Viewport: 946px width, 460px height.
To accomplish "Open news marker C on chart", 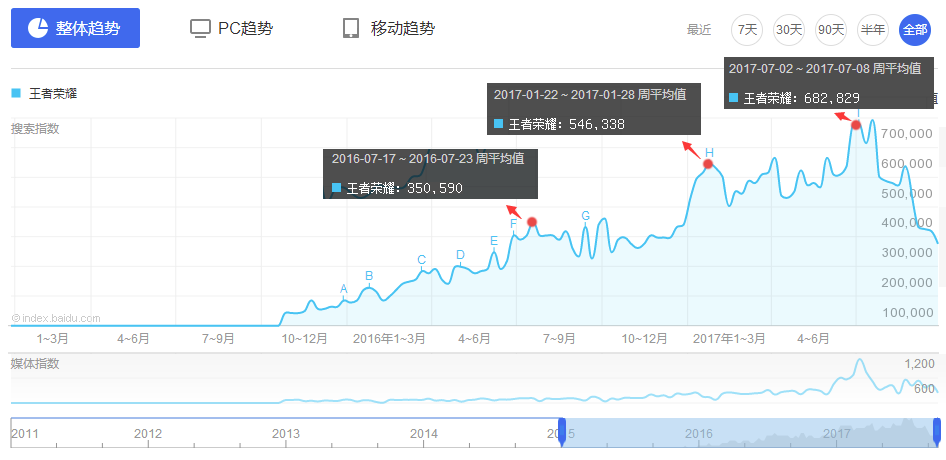I will click(422, 260).
